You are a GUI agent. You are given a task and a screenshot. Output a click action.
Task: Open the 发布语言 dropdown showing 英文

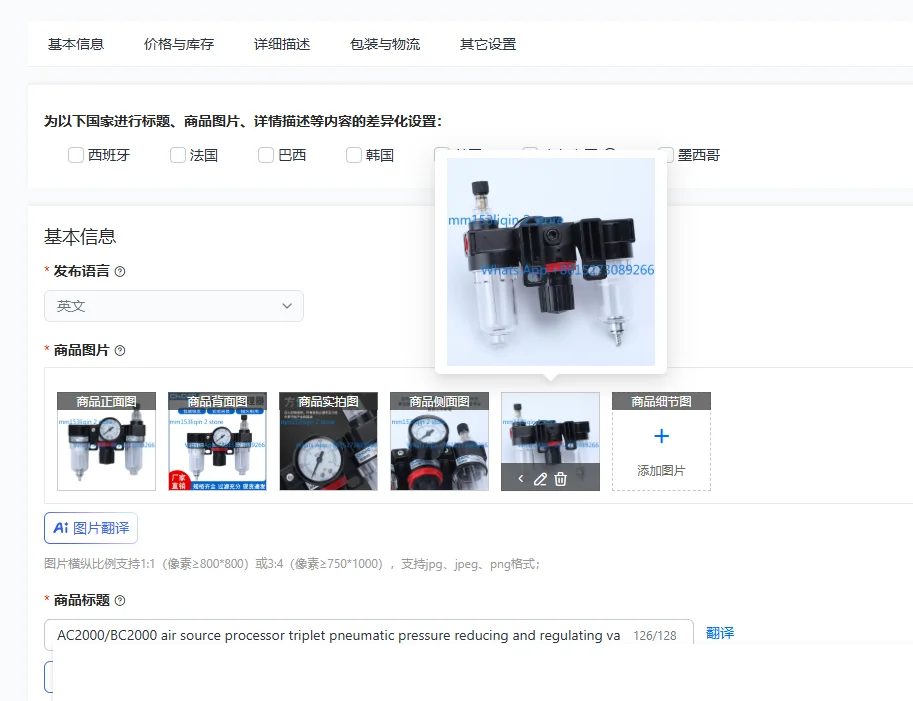[x=174, y=306]
